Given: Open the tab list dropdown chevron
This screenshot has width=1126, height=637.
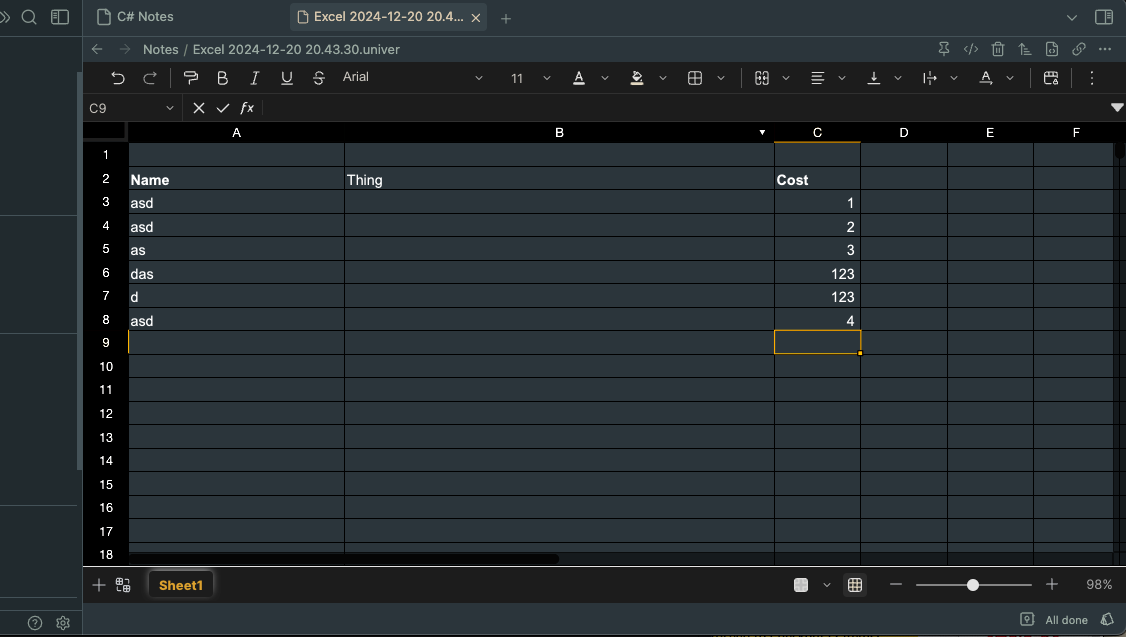Looking at the screenshot, I should [1071, 17].
